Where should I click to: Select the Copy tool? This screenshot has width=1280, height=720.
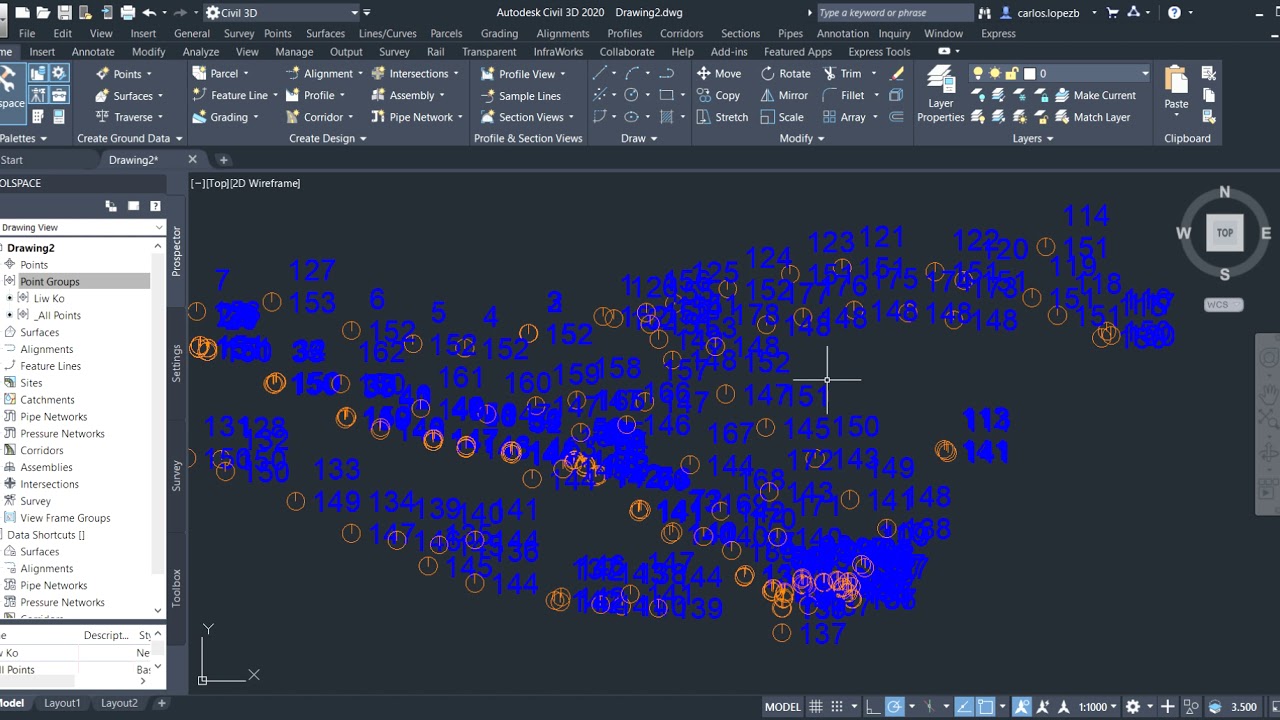718,95
